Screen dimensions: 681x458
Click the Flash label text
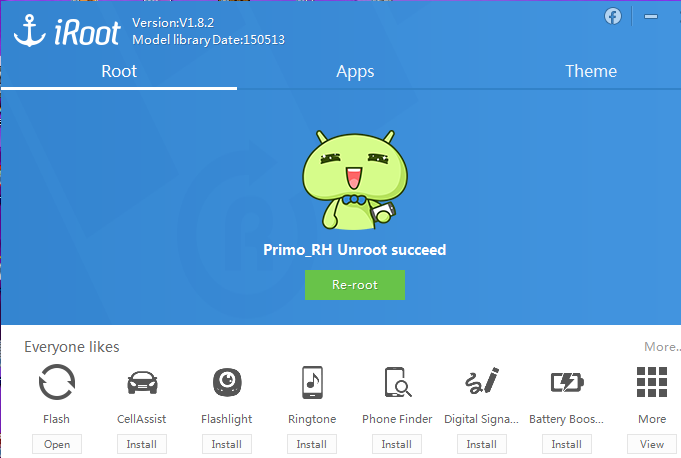click(56, 419)
